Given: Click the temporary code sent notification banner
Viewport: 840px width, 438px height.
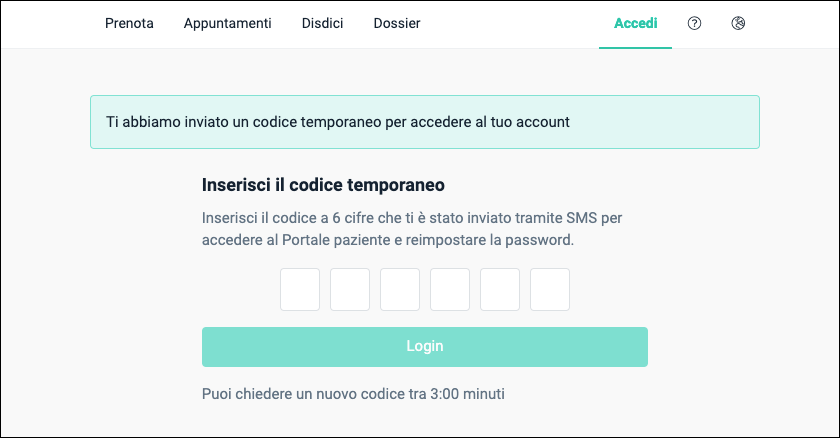Looking at the screenshot, I should click(425, 122).
